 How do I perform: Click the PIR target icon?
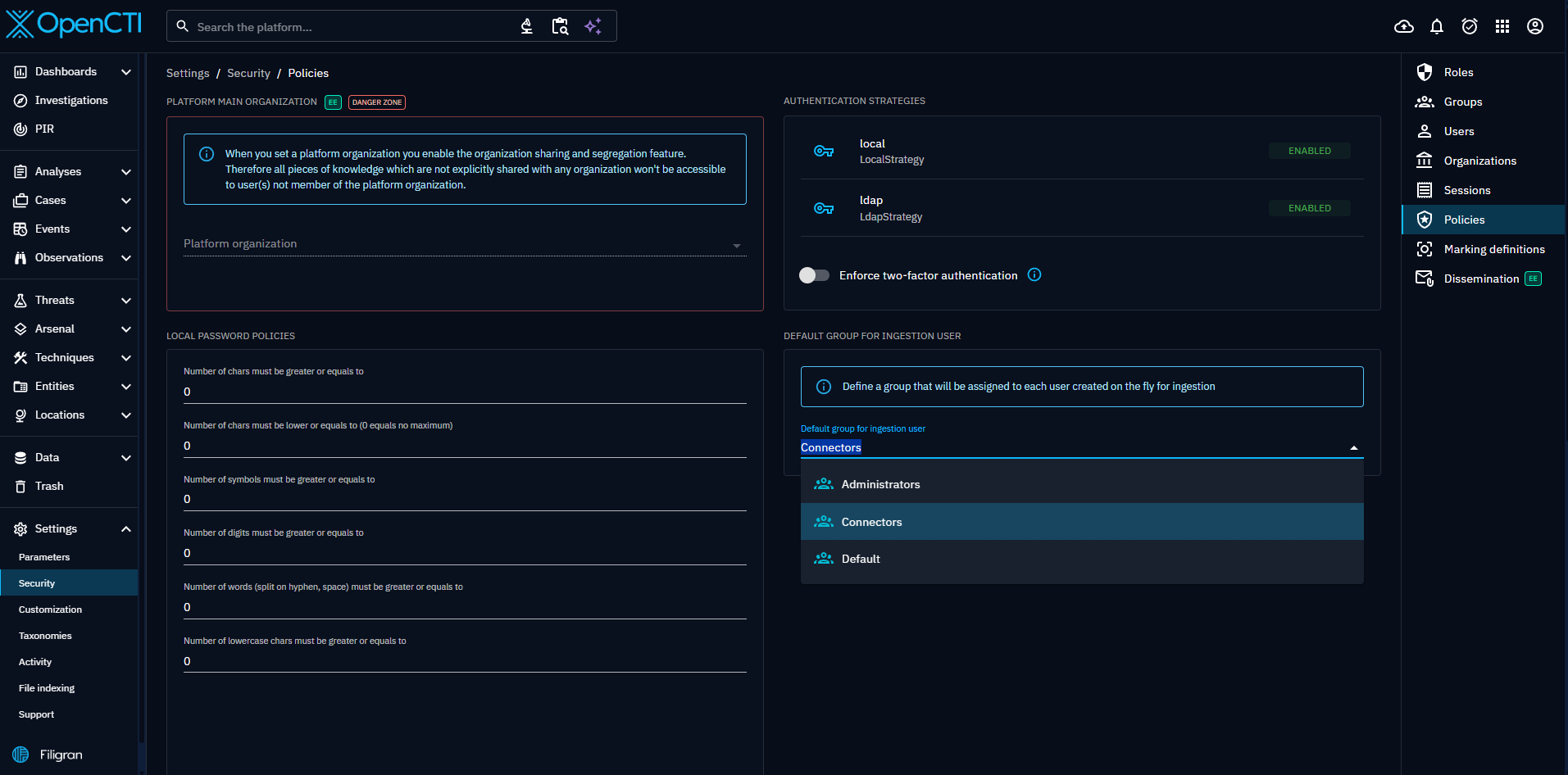(x=20, y=129)
